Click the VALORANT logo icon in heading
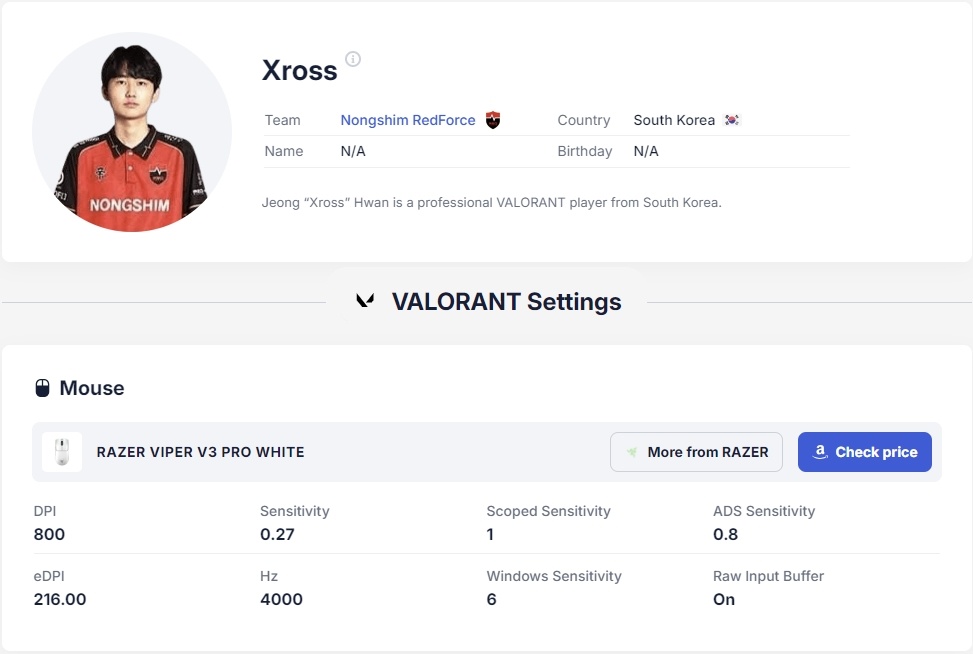This screenshot has width=973, height=654. coord(365,301)
